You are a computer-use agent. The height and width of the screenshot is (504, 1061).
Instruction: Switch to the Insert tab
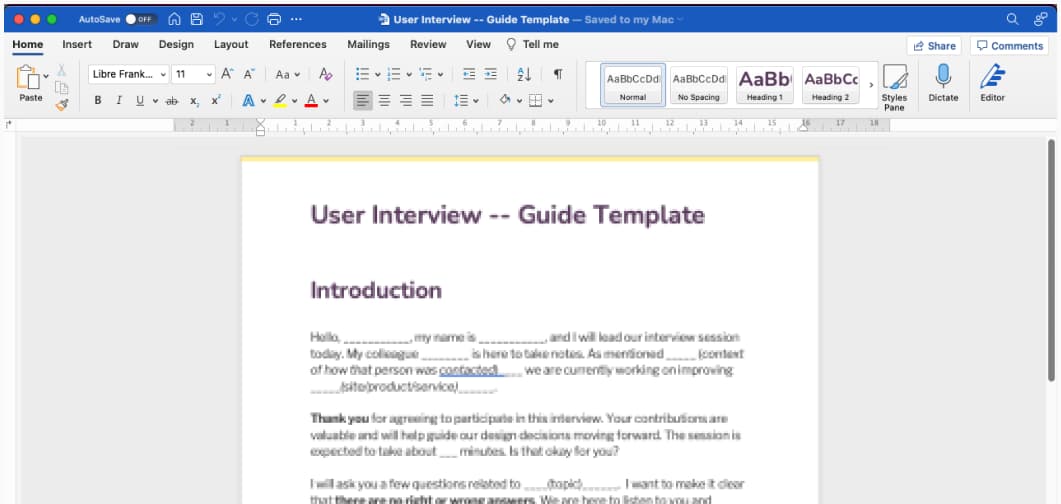(77, 44)
